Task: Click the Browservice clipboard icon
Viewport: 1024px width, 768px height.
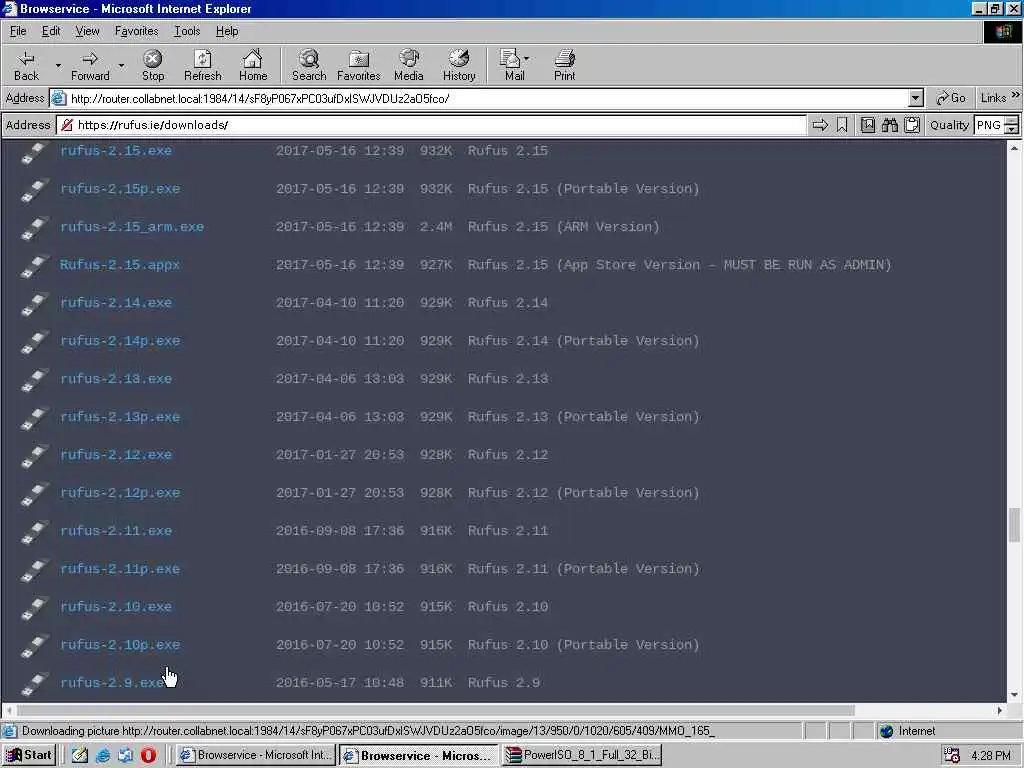Action: [x=912, y=125]
